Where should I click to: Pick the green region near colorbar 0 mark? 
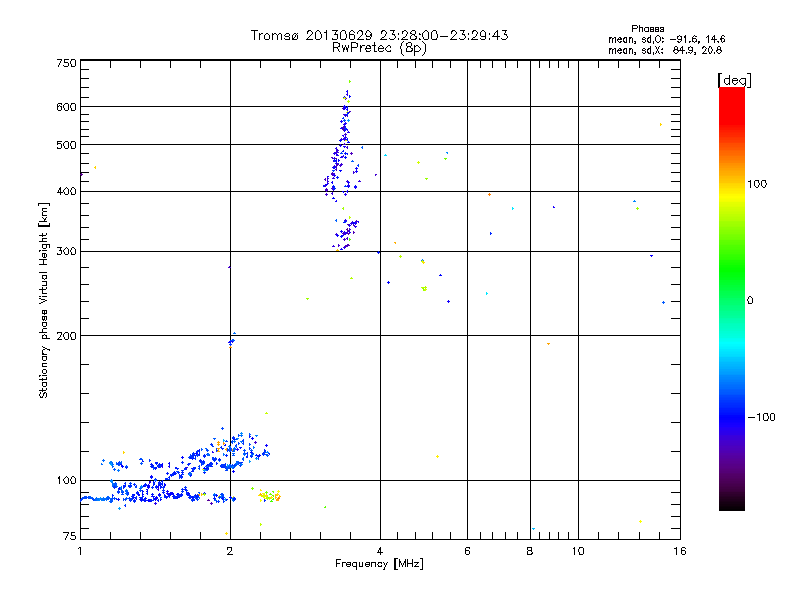731,298
